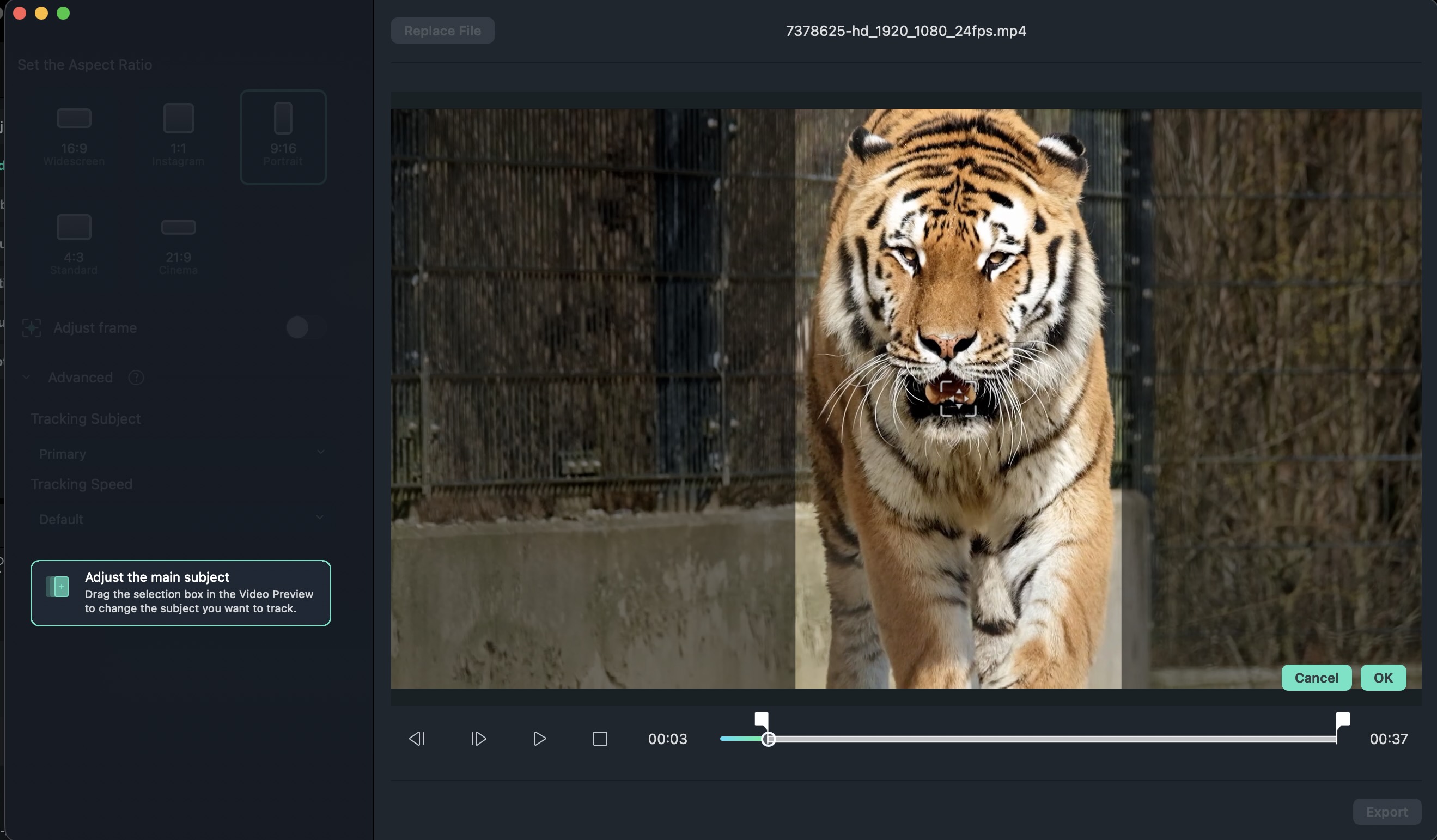Step back one frame in preview
This screenshot has height=840, width=1437.
[x=417, y=739]
